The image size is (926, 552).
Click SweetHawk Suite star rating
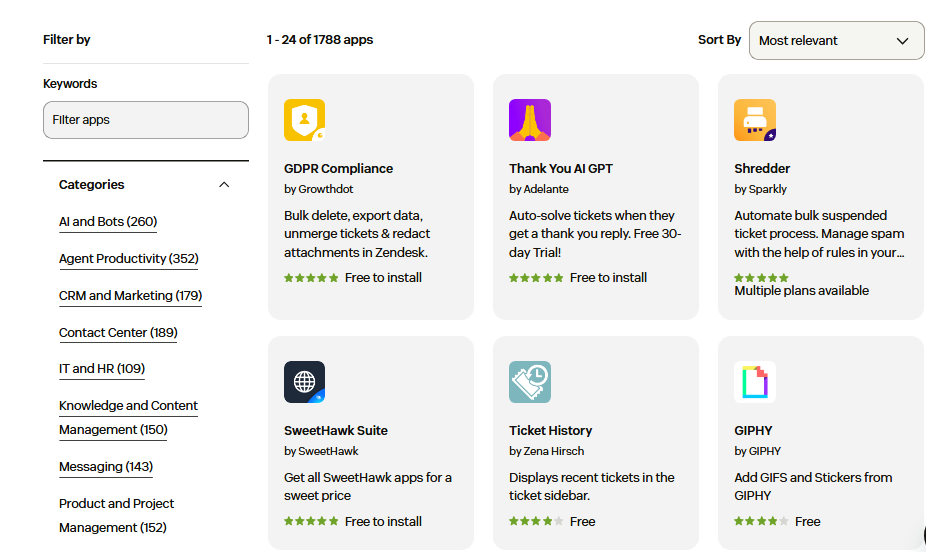click(311, 521)
